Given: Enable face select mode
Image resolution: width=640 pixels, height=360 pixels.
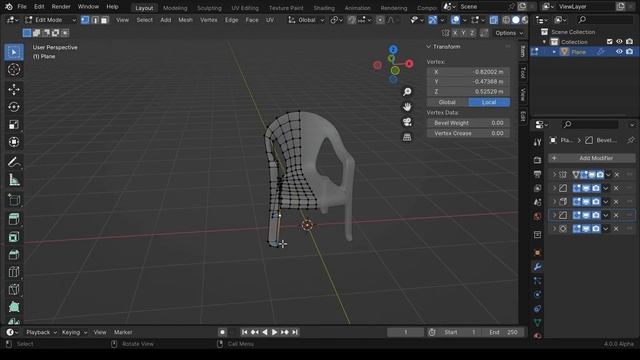Looking at the screenshot, I should (x=104, y=20).
